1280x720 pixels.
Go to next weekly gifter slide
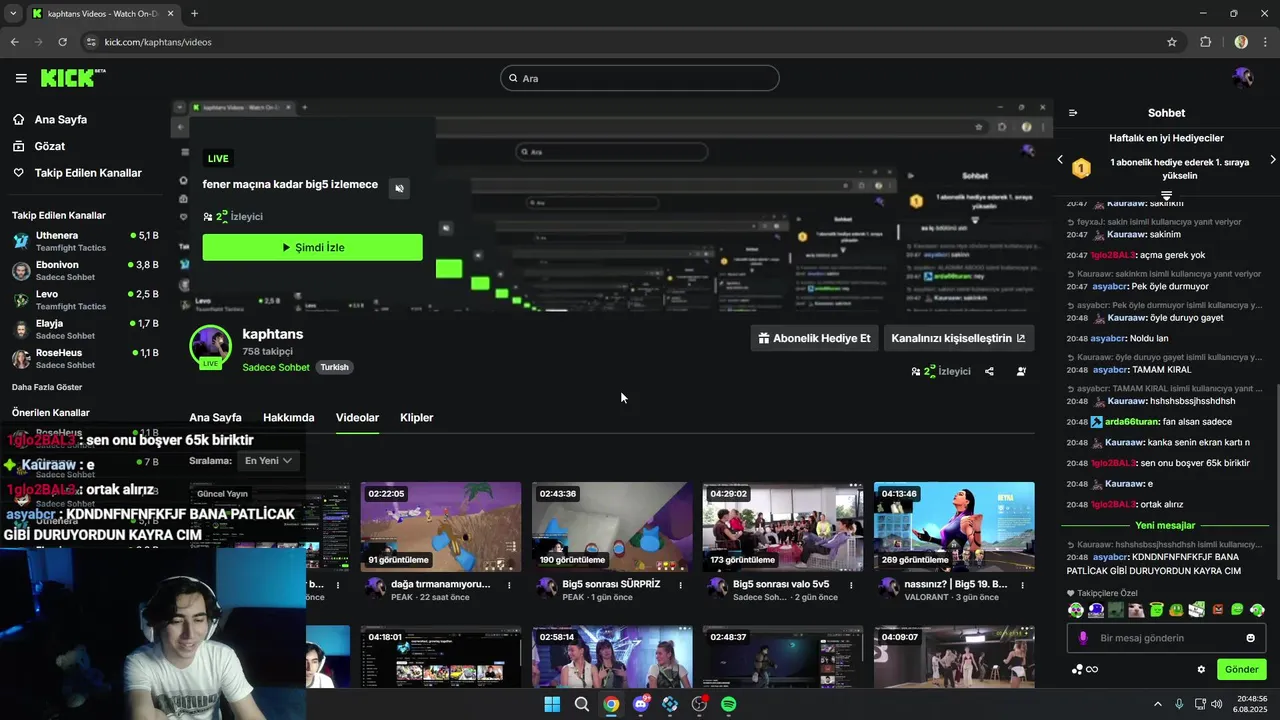[1273, 160]
